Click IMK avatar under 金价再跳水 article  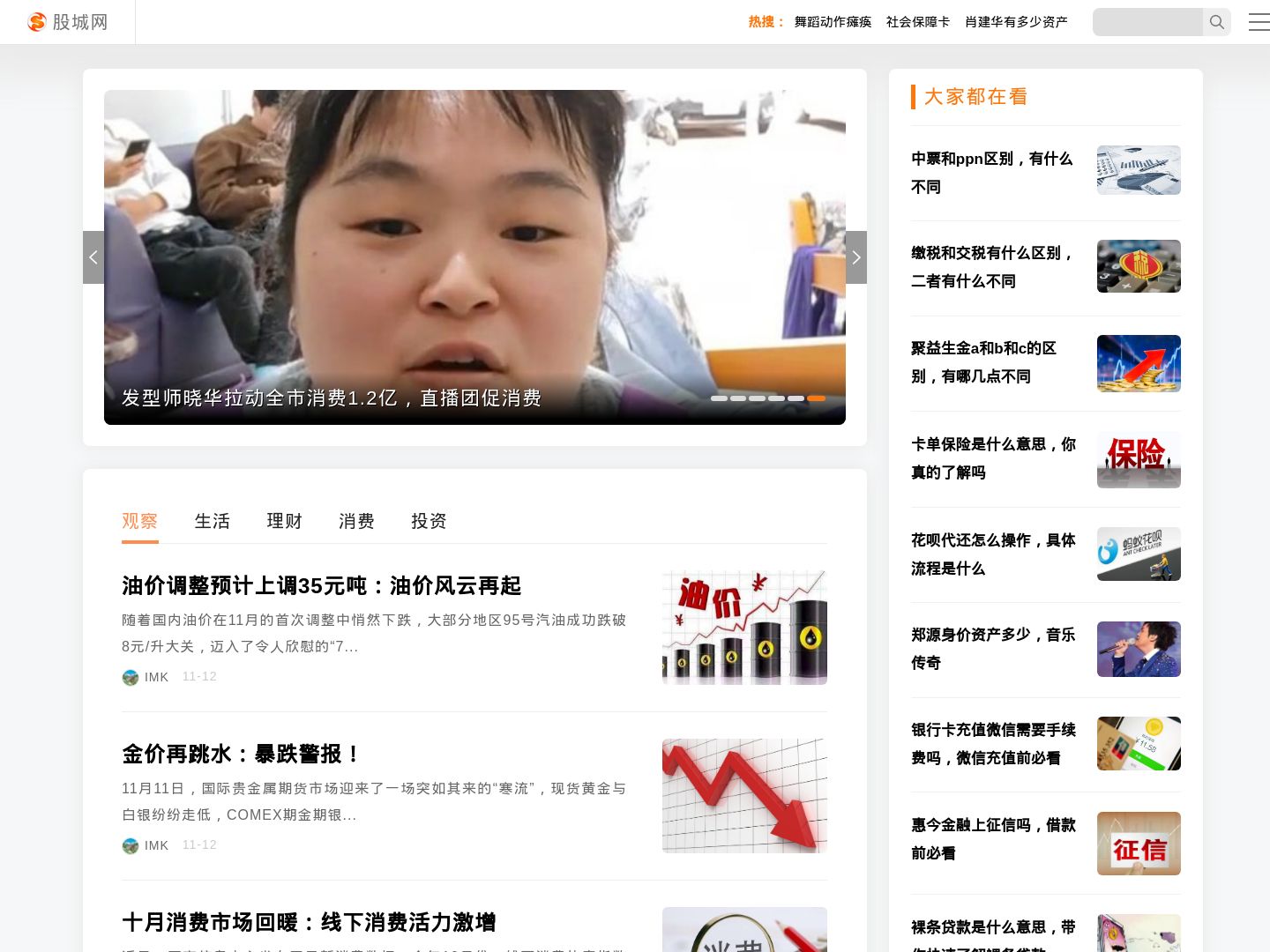131,845
